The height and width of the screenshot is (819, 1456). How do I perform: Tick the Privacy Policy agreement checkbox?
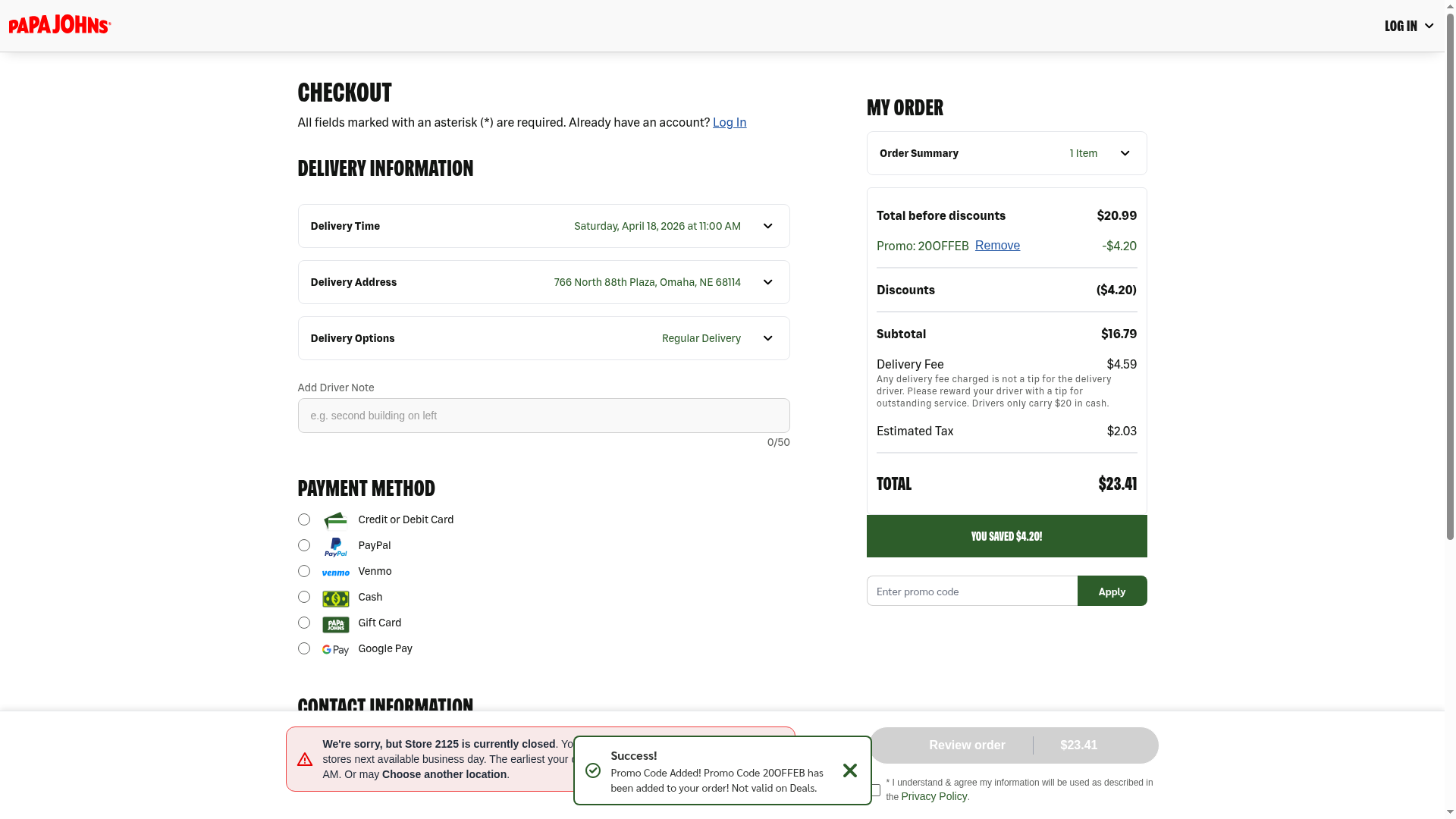point(876,790)
